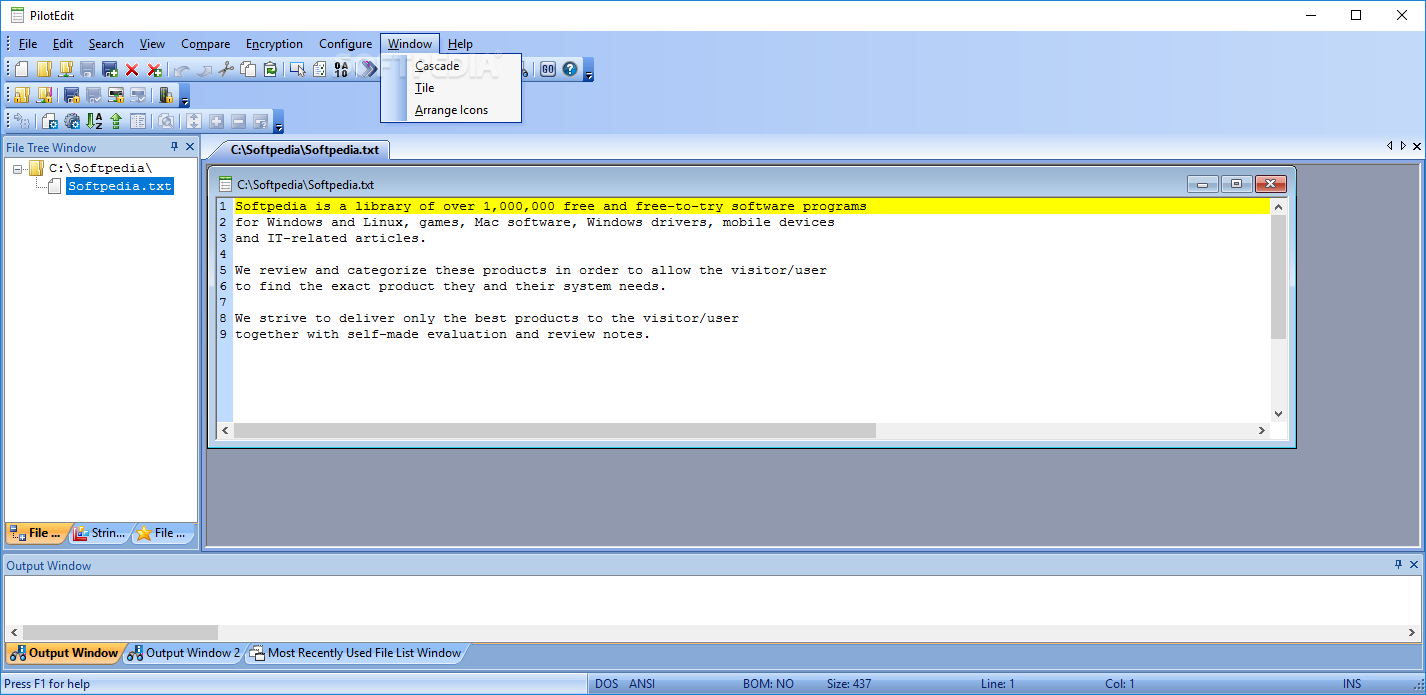Choose Cascade from the Window menu

[x=451, y=66]
